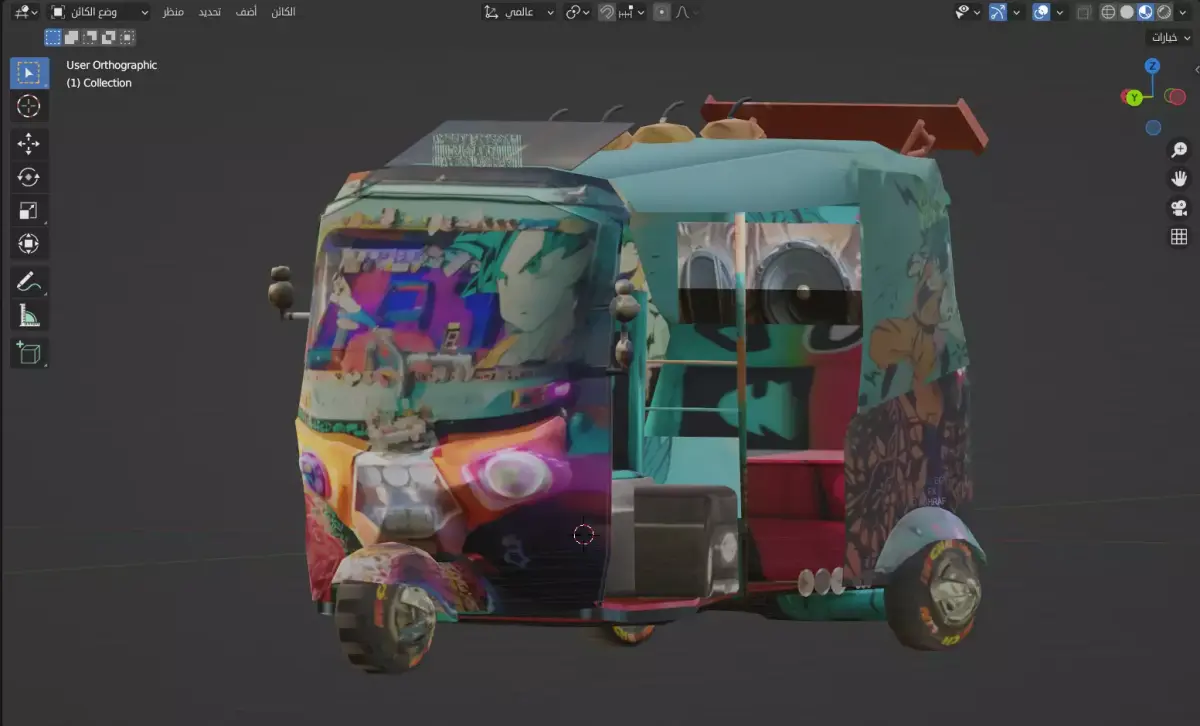Open the تحديد (Select) menu

(x=209, y=12)
